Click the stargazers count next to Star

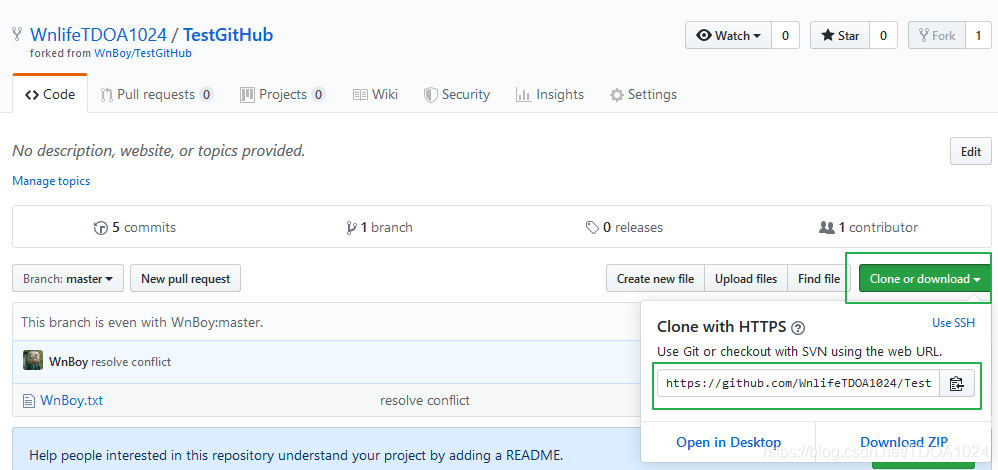click(883, 36)
